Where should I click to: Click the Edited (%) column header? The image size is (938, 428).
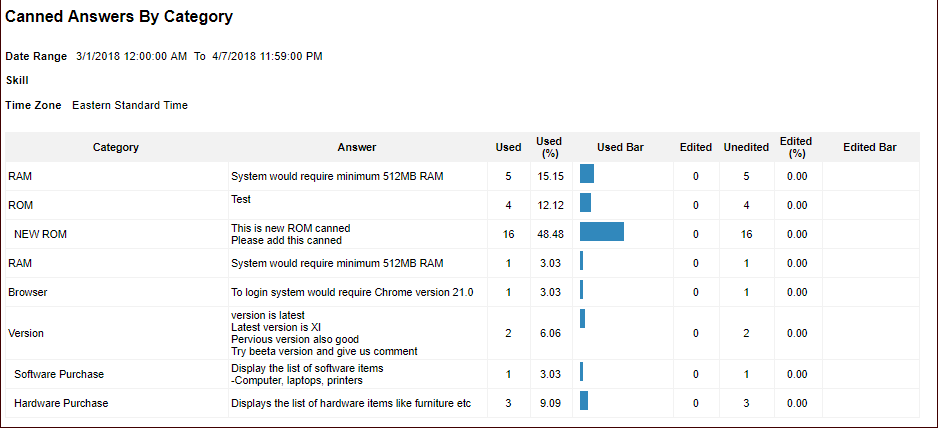click(x=796, y=147)
